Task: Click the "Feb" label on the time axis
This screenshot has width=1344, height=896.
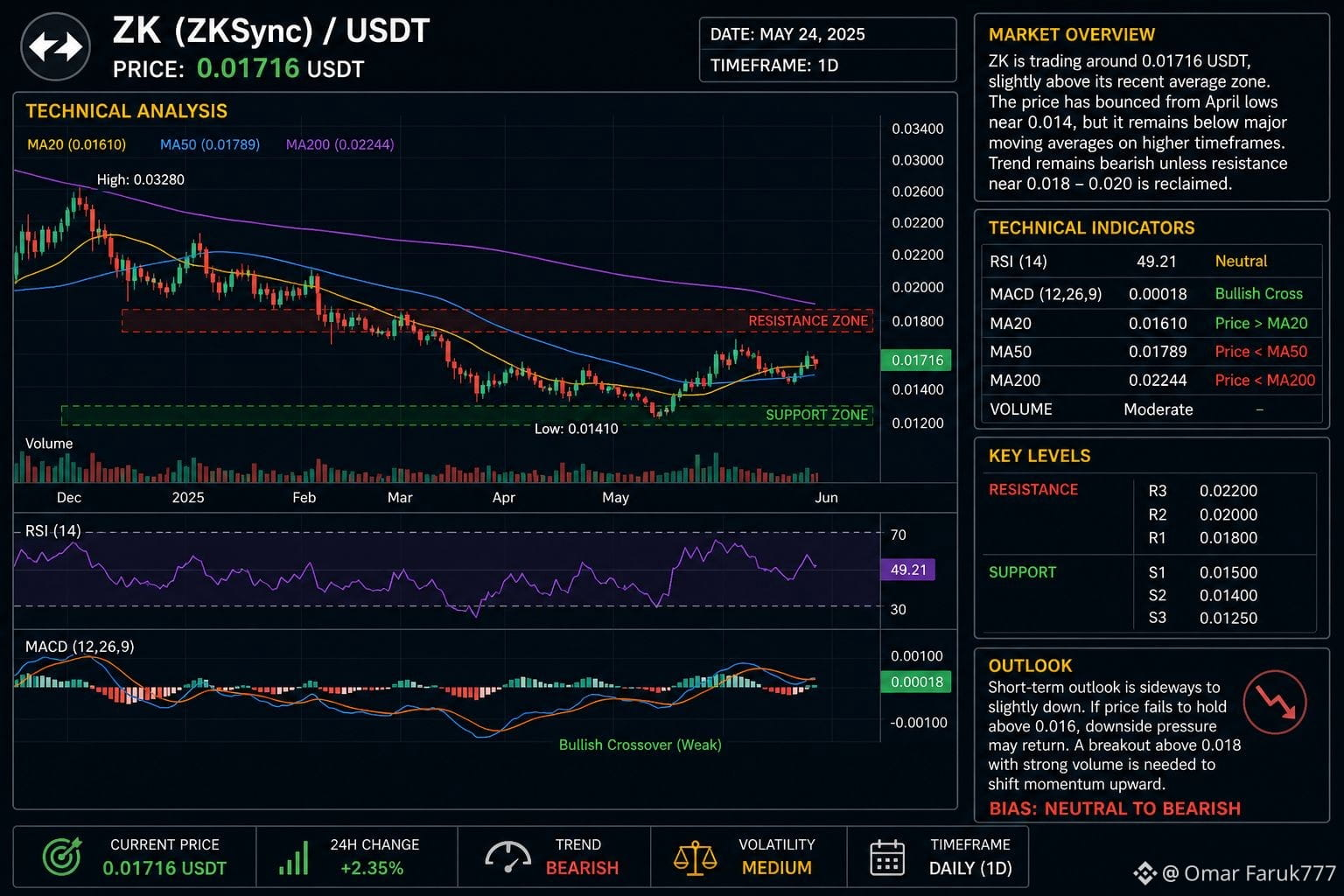Action: [x=304, y=498]
